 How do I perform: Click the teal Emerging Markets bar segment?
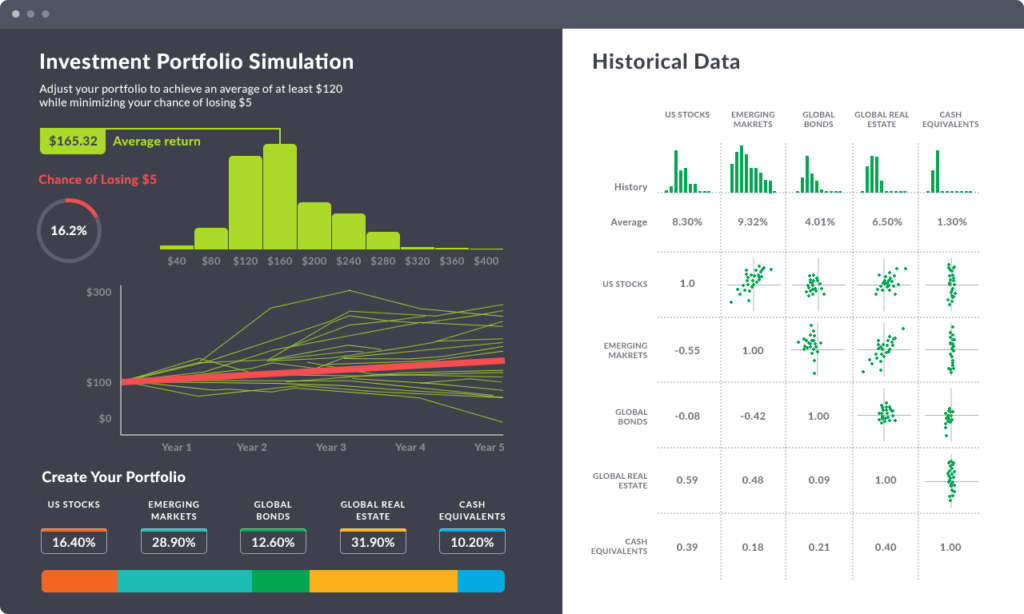click(x=185, y=581)
